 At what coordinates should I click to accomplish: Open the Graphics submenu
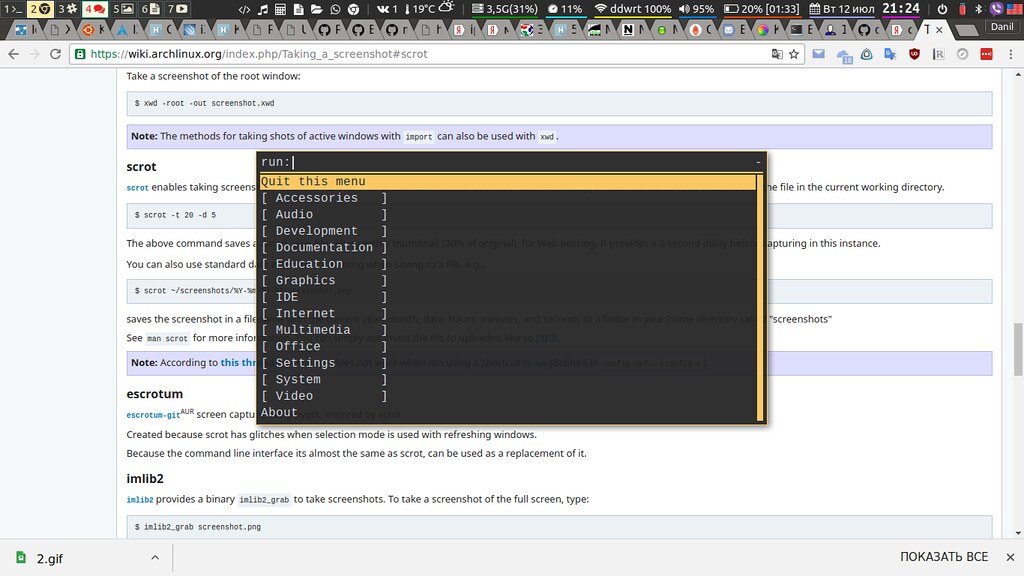tap(324, 280)
